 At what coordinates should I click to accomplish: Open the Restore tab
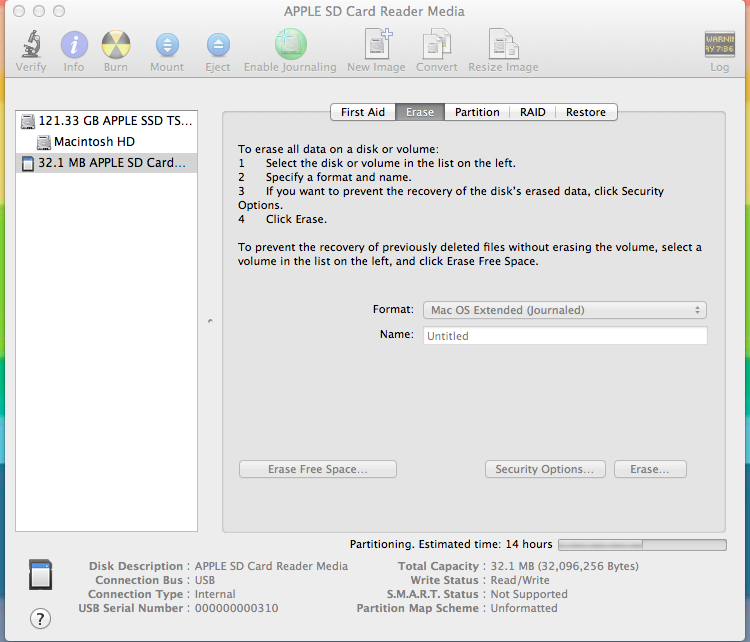(x=586, y=112)
